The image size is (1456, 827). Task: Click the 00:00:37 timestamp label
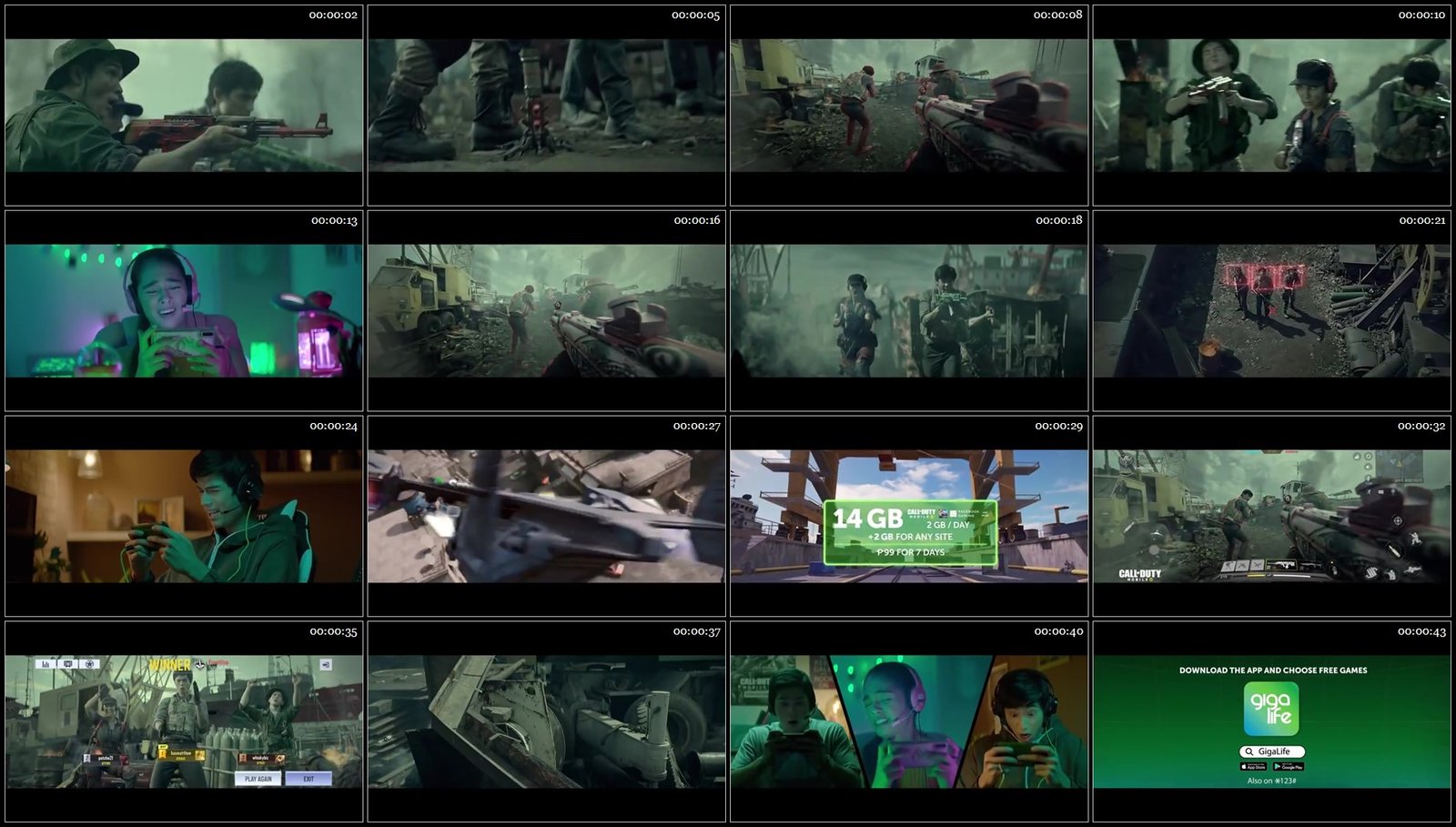tap(697, 632)
